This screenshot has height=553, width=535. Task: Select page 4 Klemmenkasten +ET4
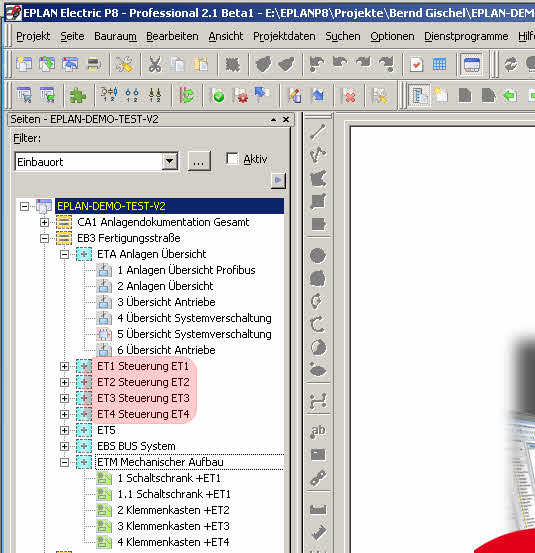[174, 542]
